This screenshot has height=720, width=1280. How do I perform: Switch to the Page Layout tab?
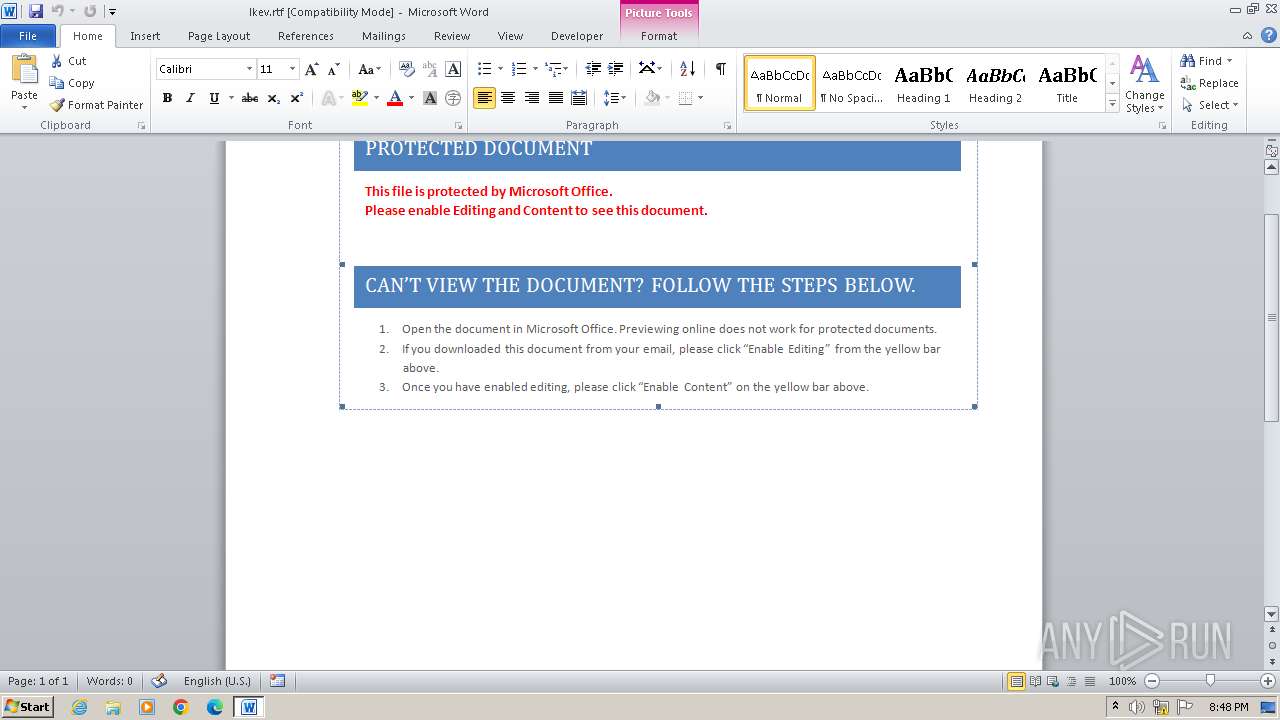tap(219, 35)
